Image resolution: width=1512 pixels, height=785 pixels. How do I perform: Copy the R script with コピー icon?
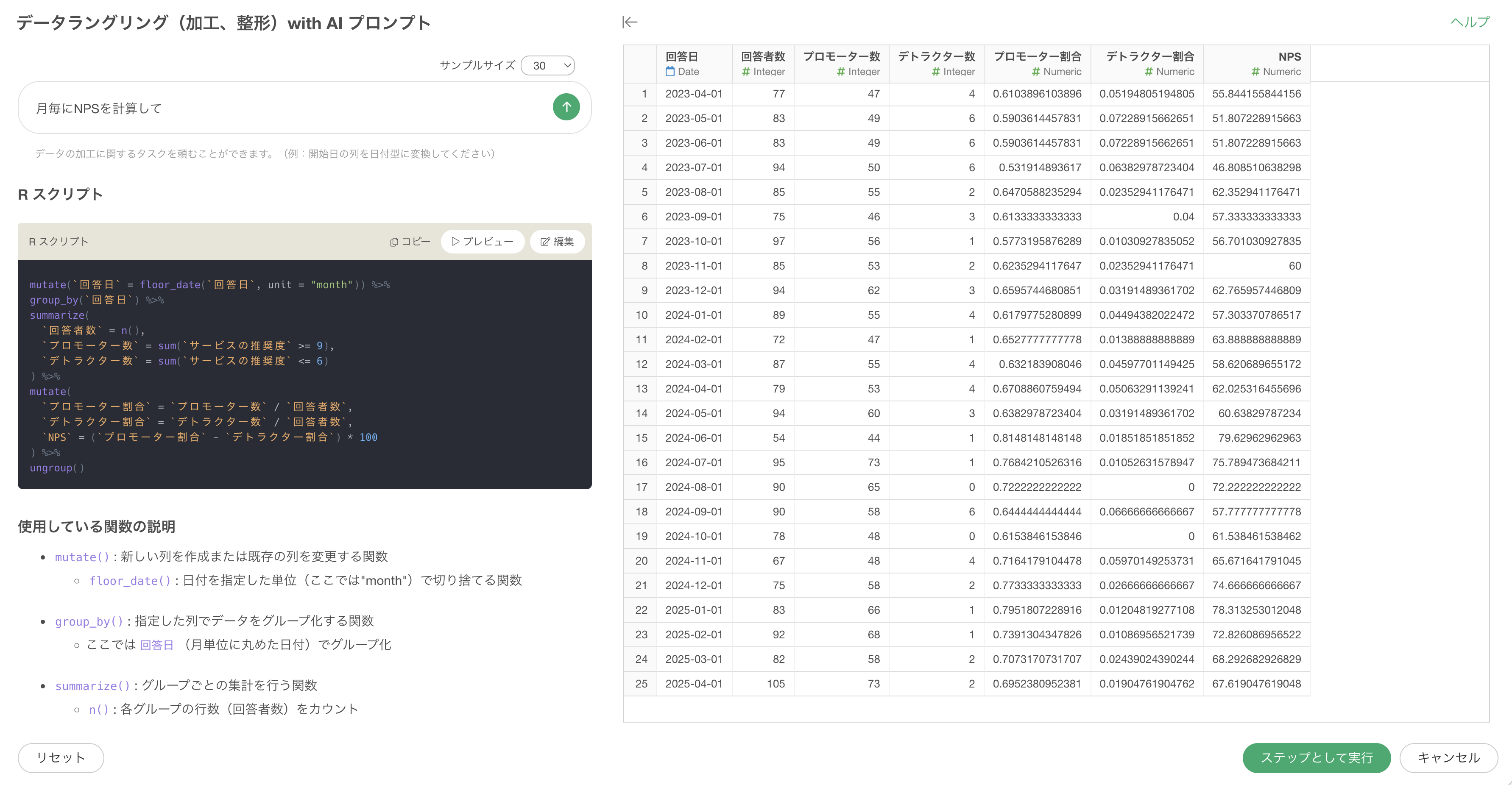pyautogui.click(x=410, y=242)
